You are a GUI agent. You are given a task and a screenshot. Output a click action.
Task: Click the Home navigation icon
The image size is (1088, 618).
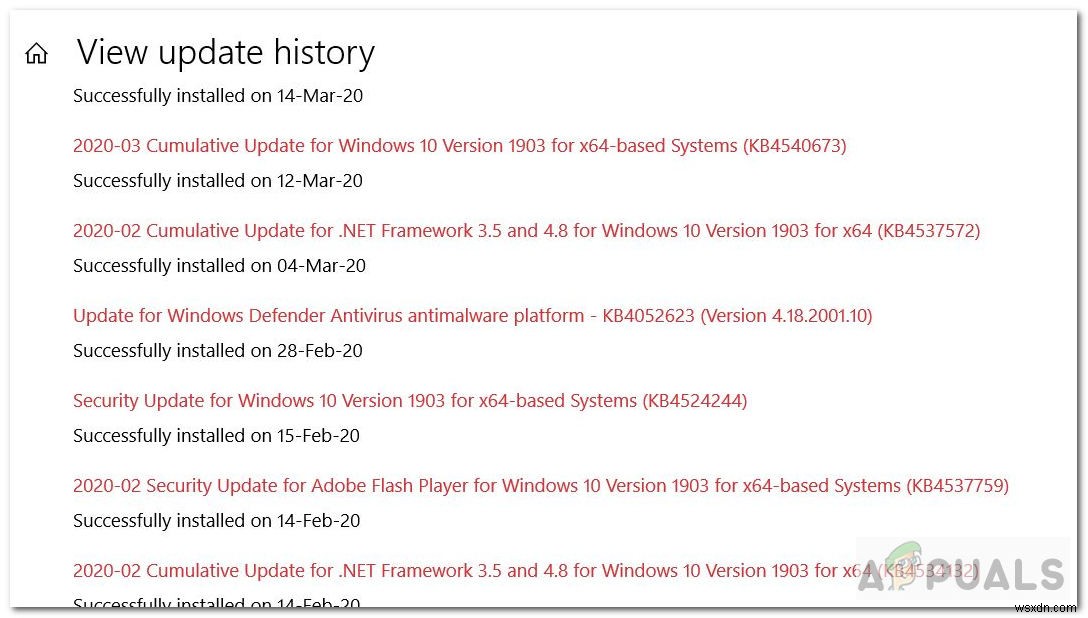coord(36,52)
